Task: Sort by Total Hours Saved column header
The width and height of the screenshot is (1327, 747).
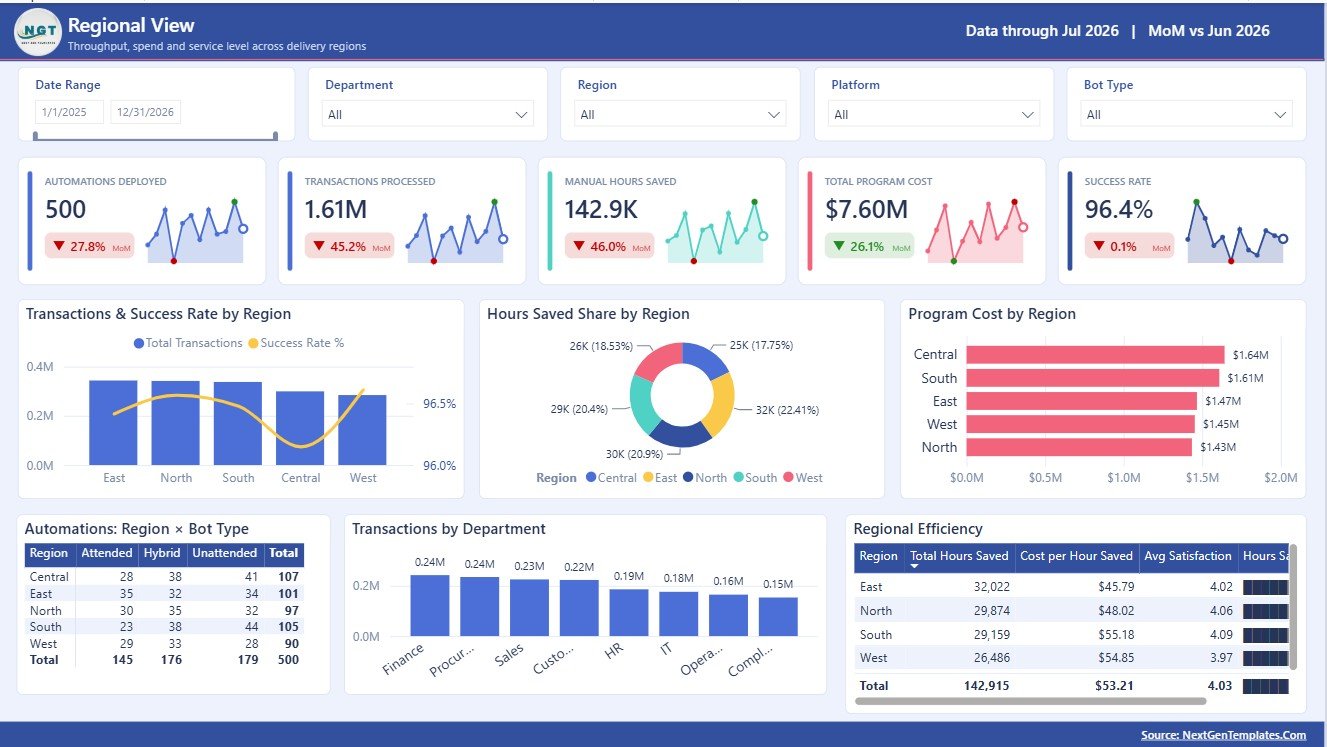Action: pyautogui.click(x=959, y=556)
